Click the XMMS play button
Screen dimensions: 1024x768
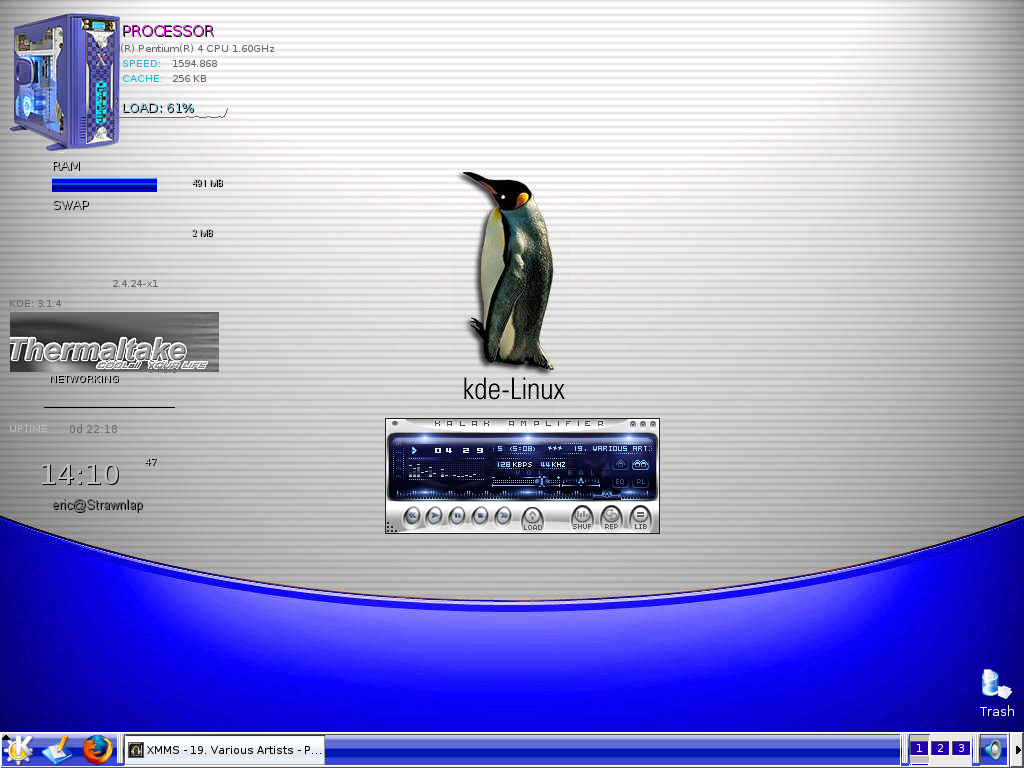[x=434, y=517]
